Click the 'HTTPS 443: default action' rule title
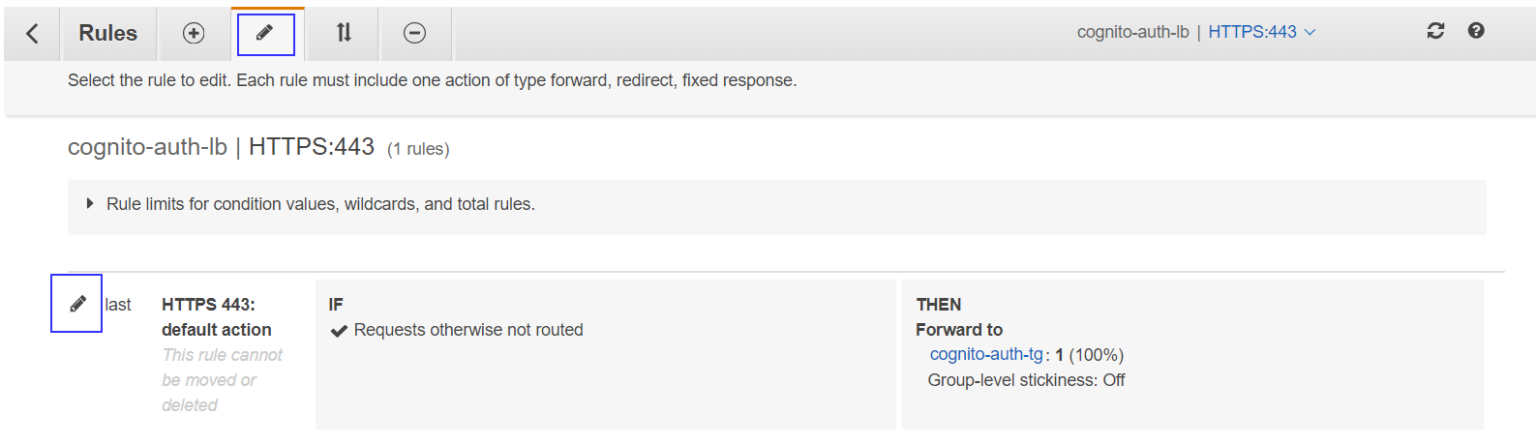This screenshot has width=1536, height=445. (217, 317)
